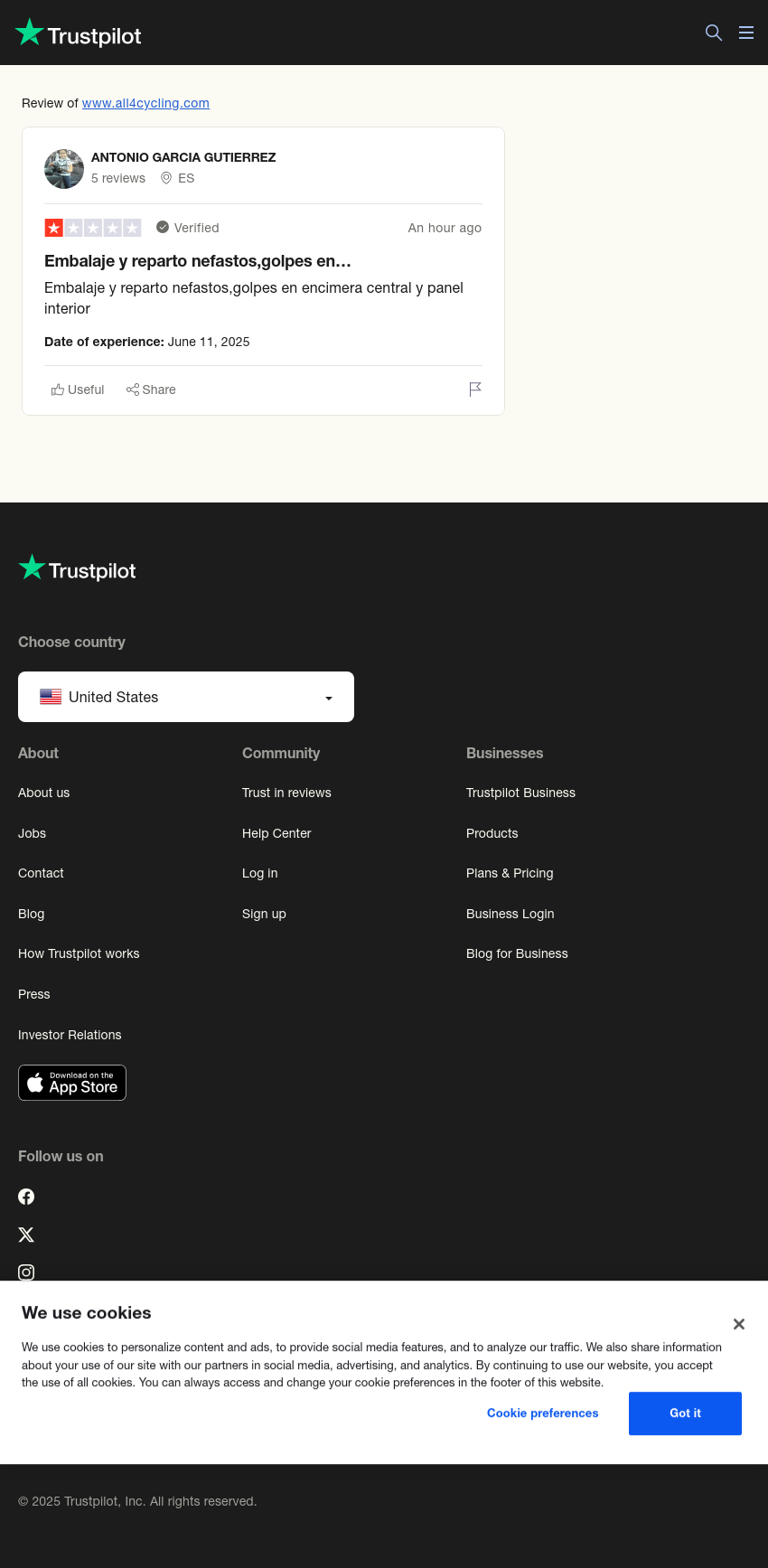Open Help Center link
This screenshot has height=1568, width=768.
pyautogui.click(x=276, y=833)
